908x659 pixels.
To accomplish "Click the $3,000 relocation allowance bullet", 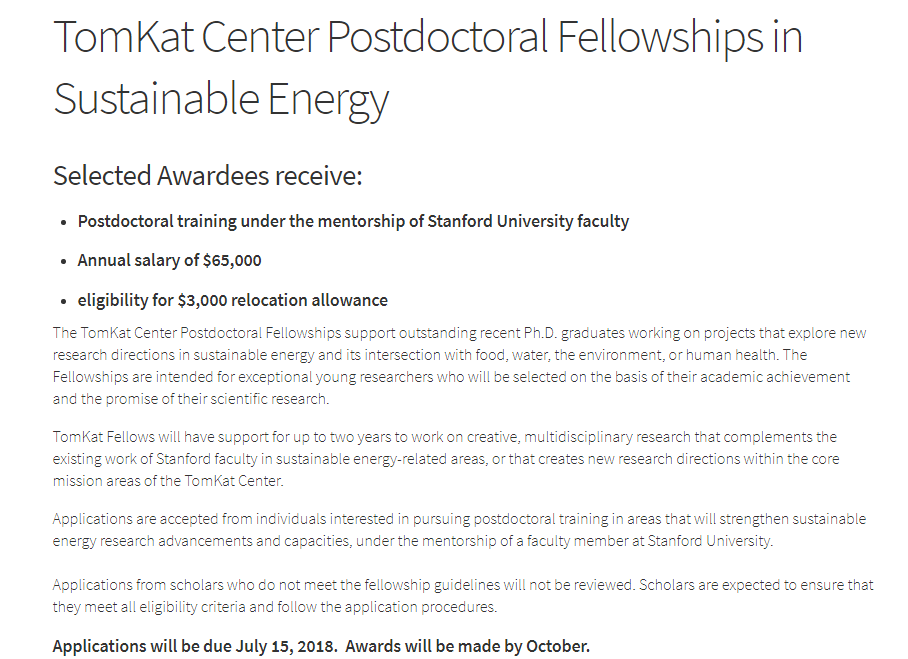I will point(233,300).
